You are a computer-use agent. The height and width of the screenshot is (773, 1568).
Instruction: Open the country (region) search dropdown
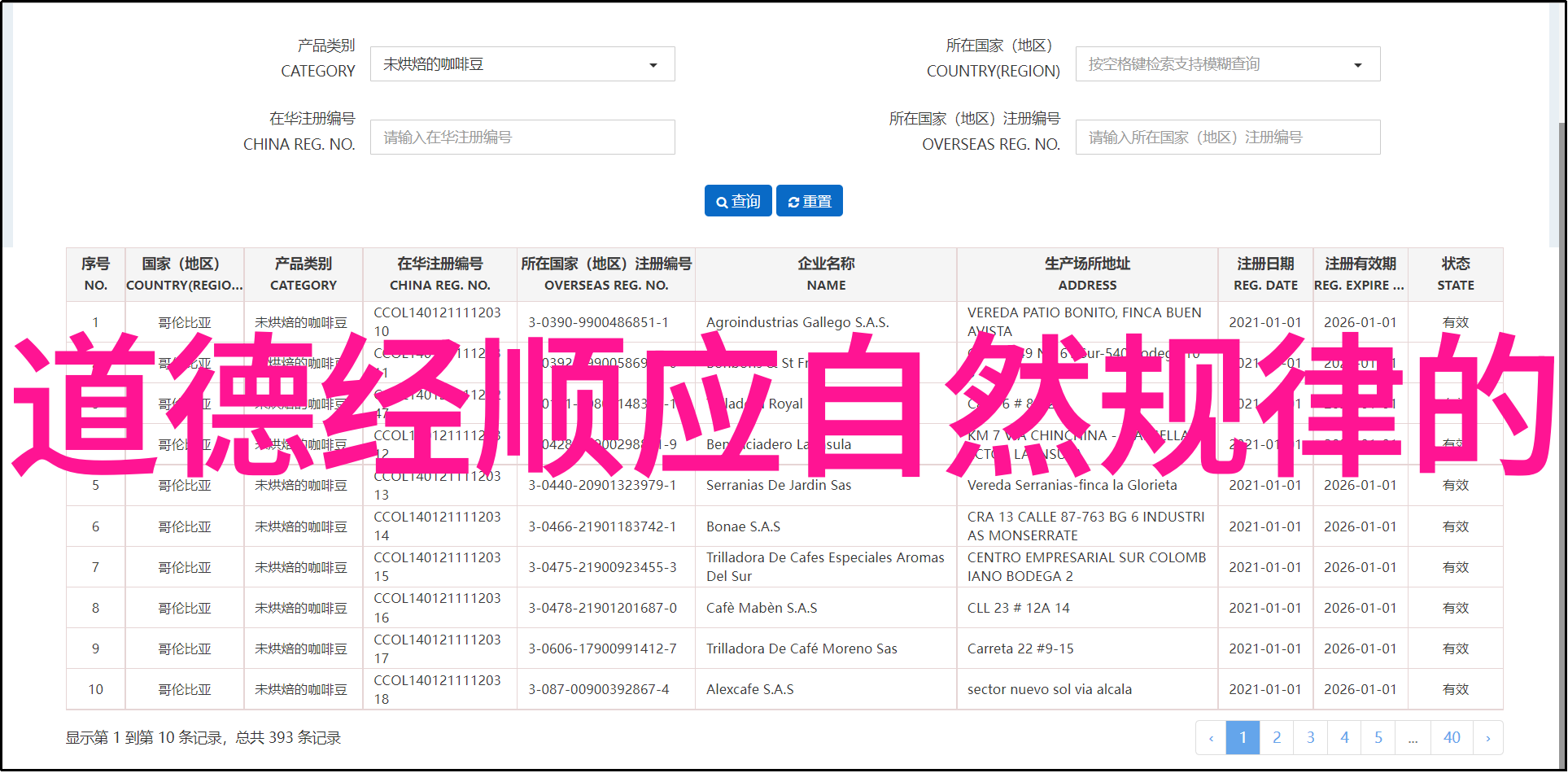tap(1228, 64)
